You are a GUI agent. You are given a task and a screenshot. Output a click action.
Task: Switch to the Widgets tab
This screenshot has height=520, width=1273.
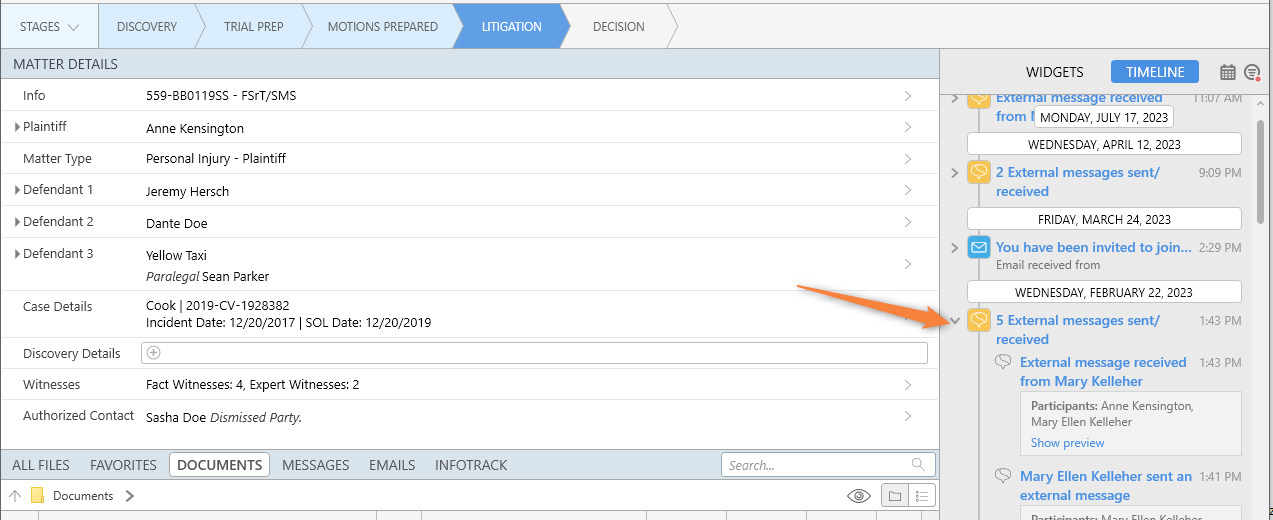(x=1055, y=72)
